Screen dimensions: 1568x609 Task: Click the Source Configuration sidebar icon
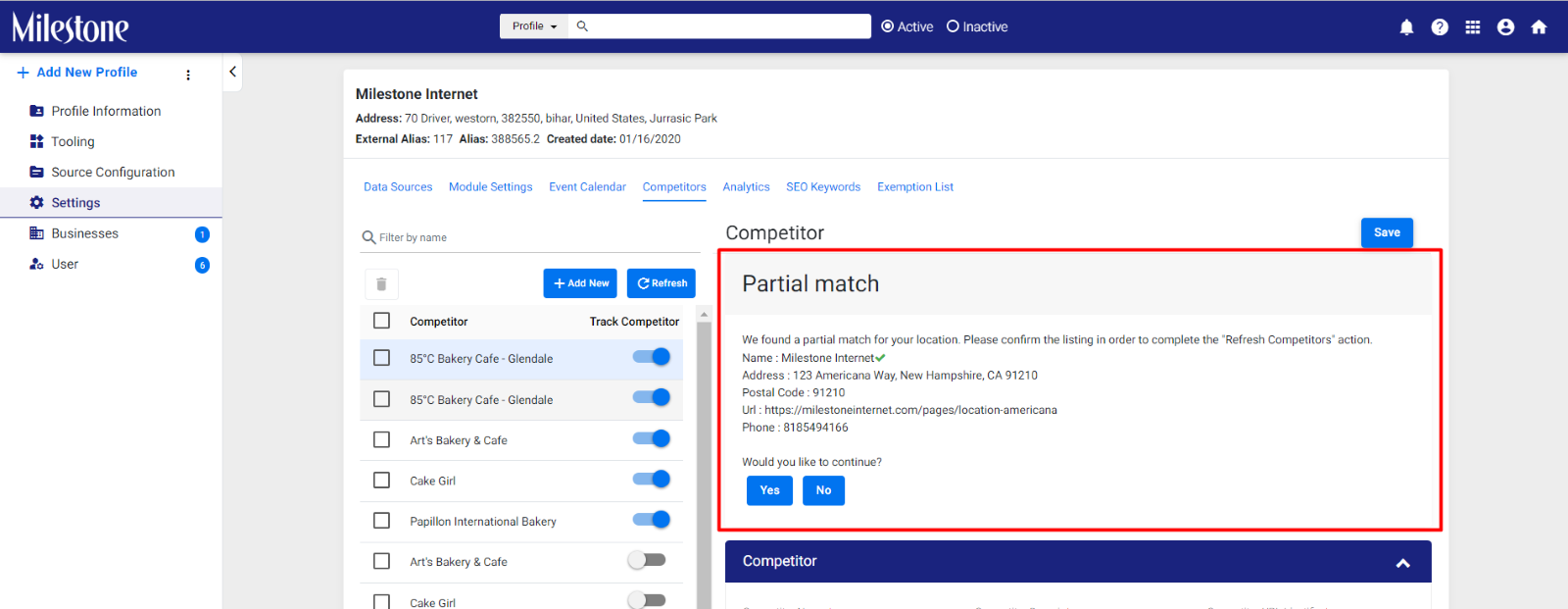36,172
